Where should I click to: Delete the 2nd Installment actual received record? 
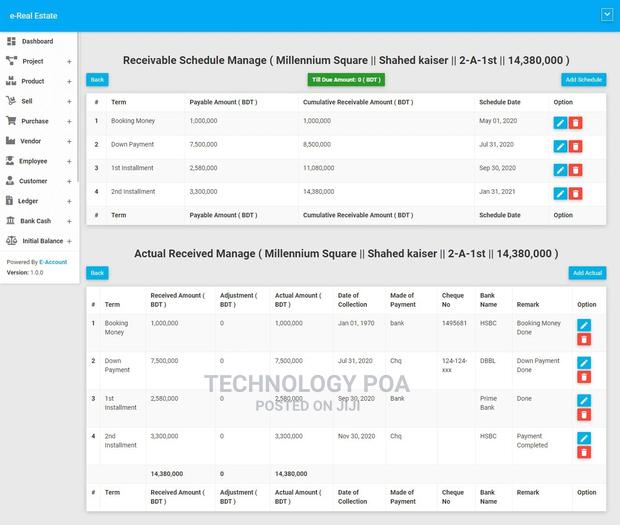click(584, 452)
